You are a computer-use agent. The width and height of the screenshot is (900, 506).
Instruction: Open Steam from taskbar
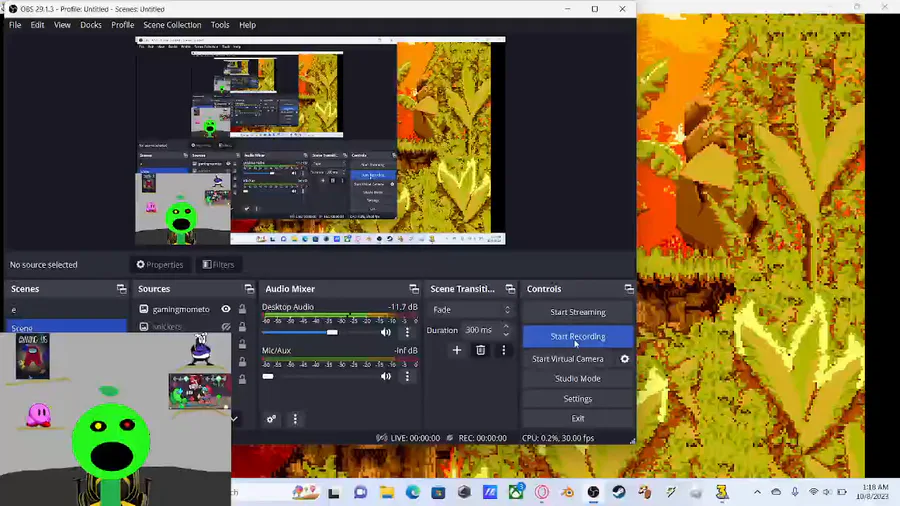point(619,492)
